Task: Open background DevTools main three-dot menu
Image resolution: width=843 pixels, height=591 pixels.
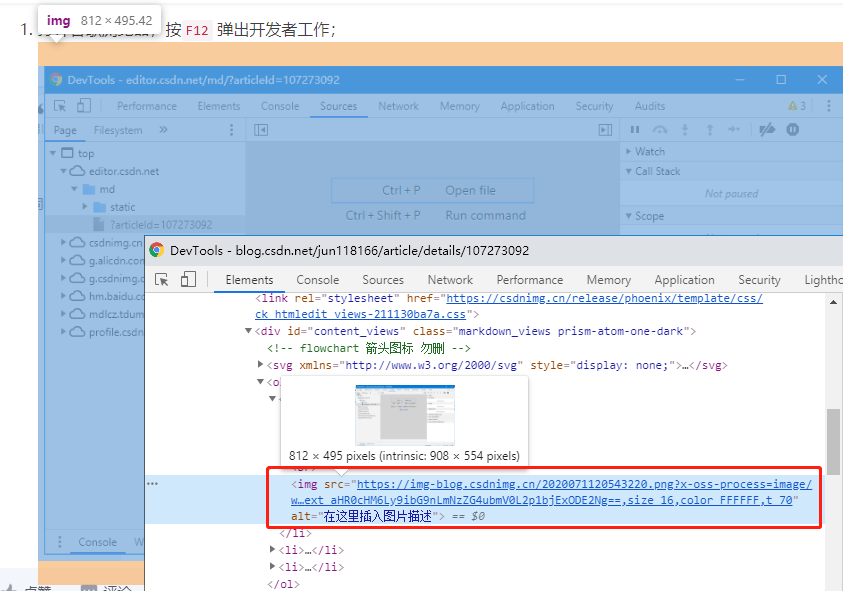Action: (828, 106)
